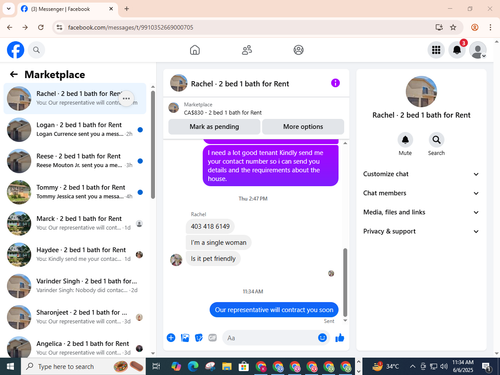
Task: Open the tab search dropdown arrow
Action: pos(9,9)
